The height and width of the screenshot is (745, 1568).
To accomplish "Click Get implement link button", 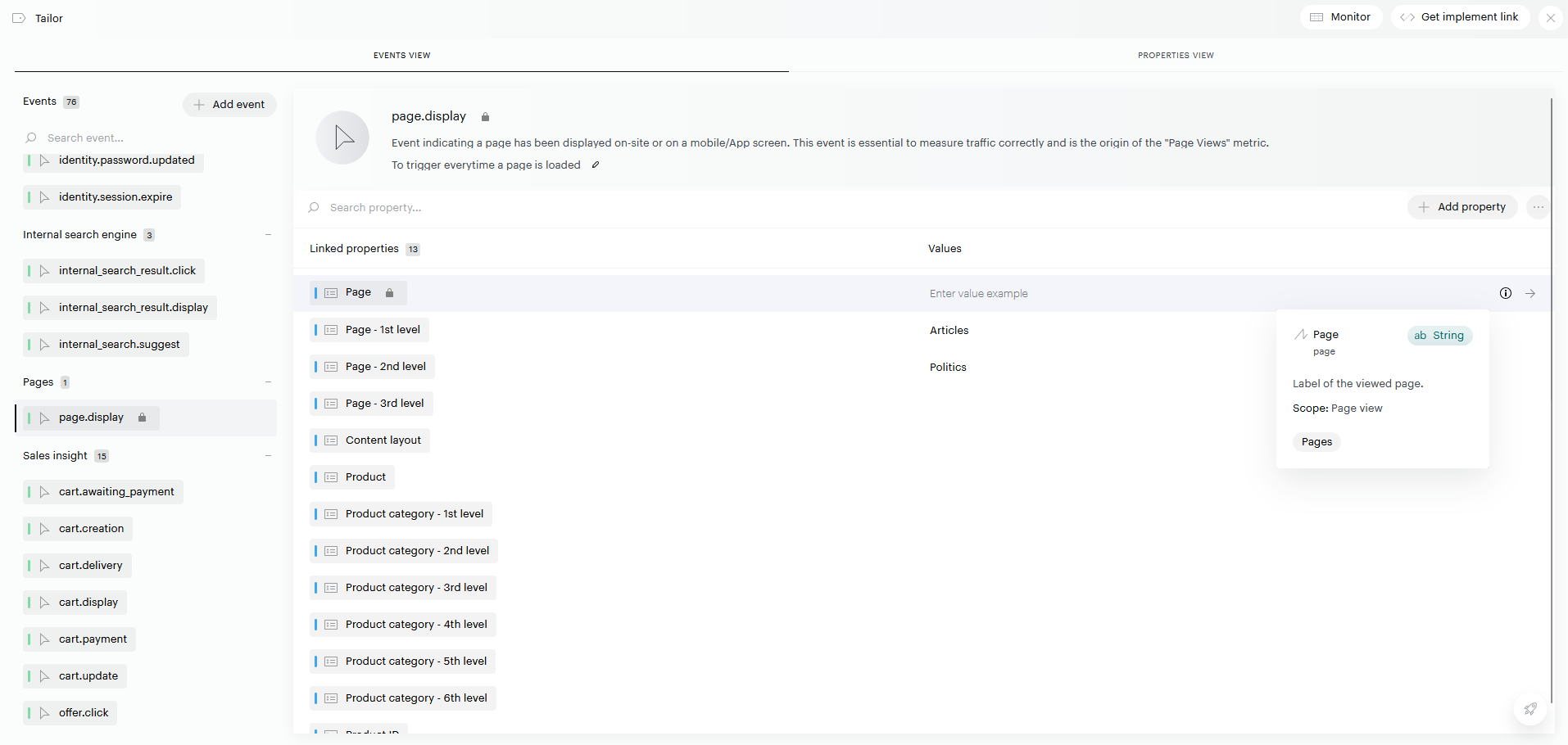I will 1459,17.
